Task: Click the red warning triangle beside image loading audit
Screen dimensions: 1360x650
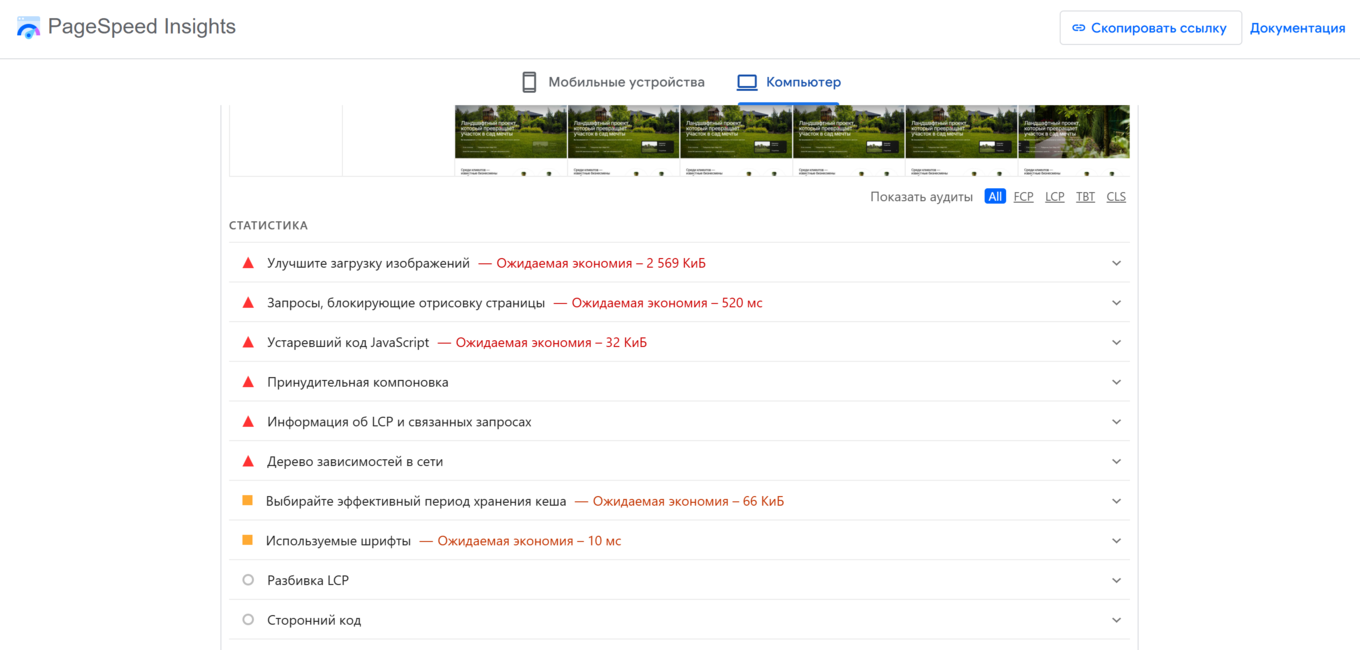Action: (247, 262)
